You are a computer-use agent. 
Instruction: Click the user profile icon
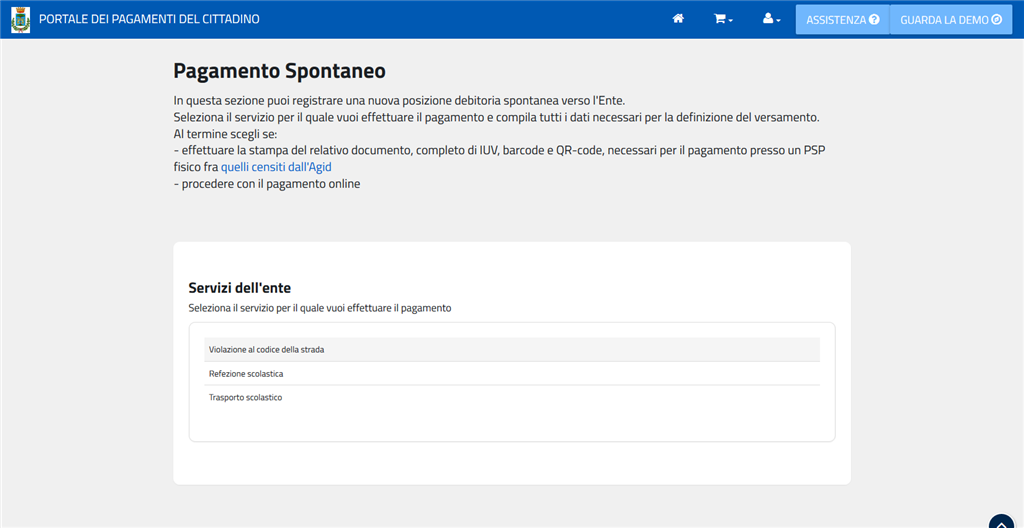[x=768, y=19]
